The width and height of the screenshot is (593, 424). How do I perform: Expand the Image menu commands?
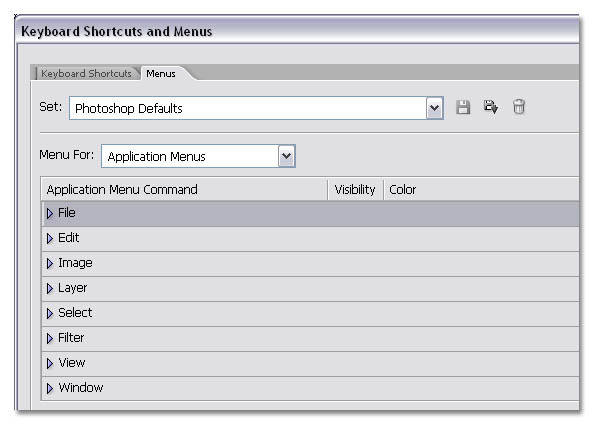pos(50,263)
